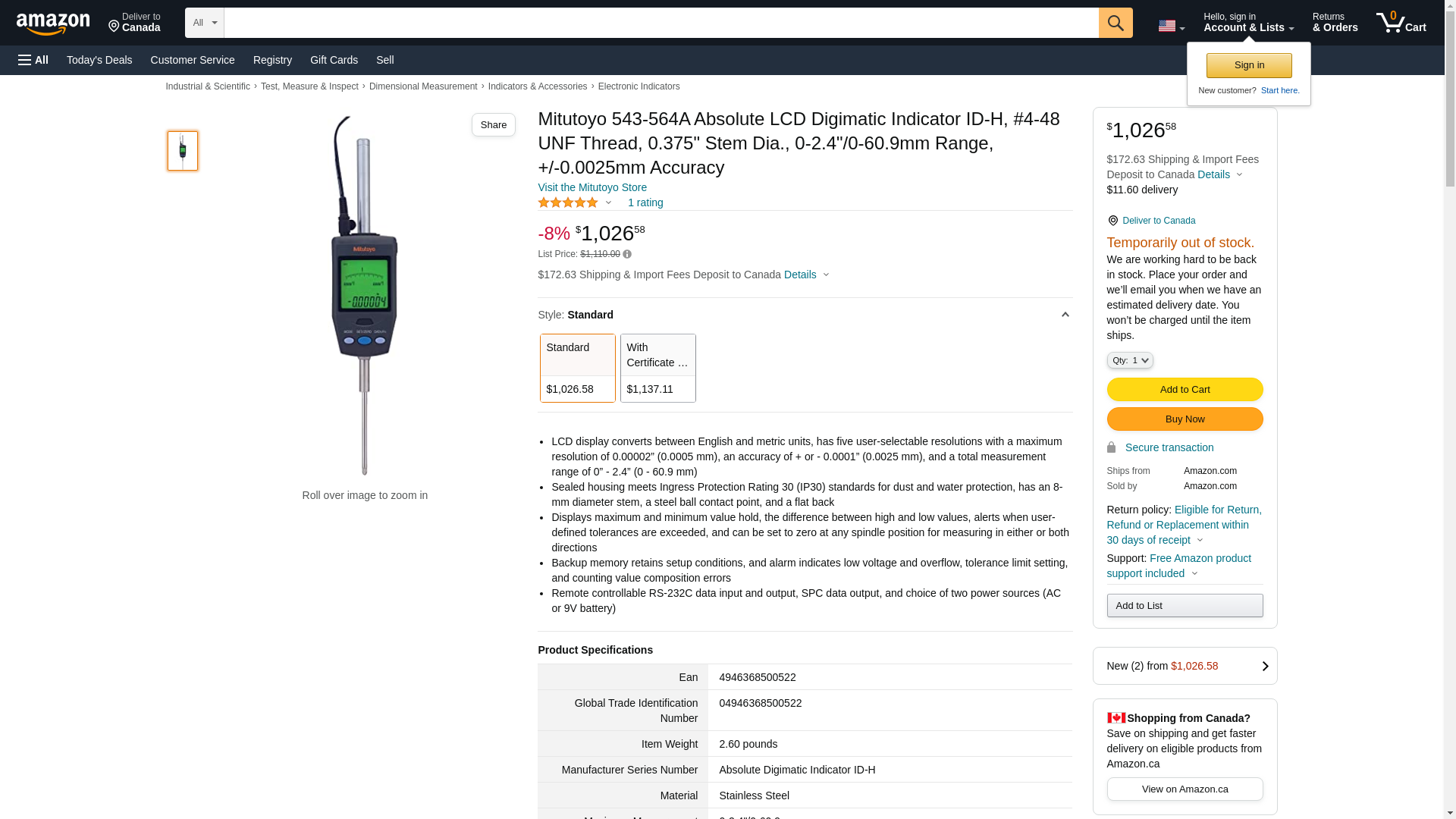Click the five-star rating icons

tap(568, 203)
